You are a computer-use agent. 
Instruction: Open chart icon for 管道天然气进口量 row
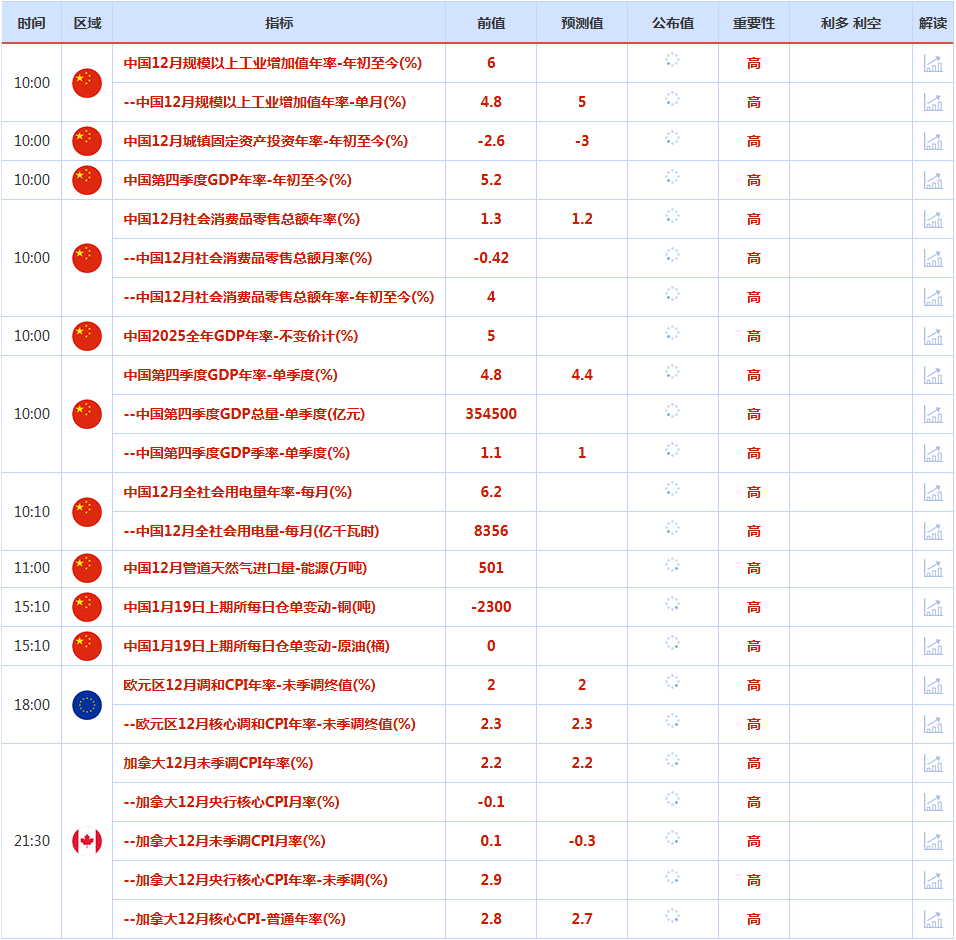pyautogui.click(x=933, y=569)
